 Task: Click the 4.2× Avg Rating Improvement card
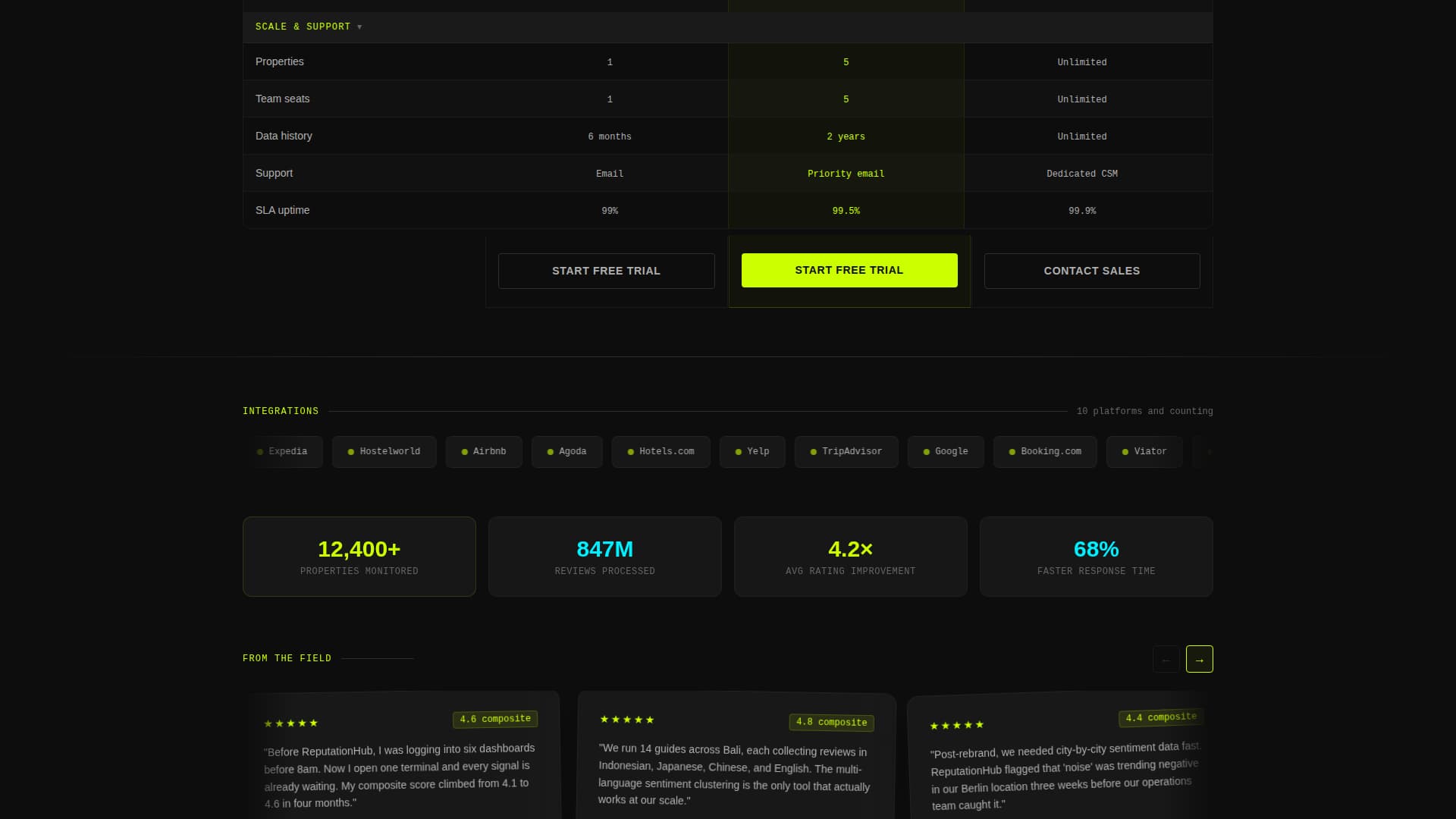(851, 557)
